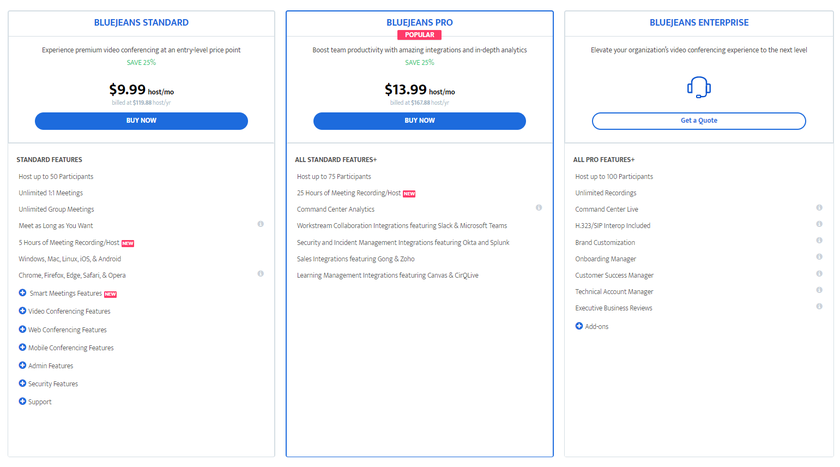The image size is (840, 467).
Task: Click info icon next to Executive Business Reviews
Action: 818,307
